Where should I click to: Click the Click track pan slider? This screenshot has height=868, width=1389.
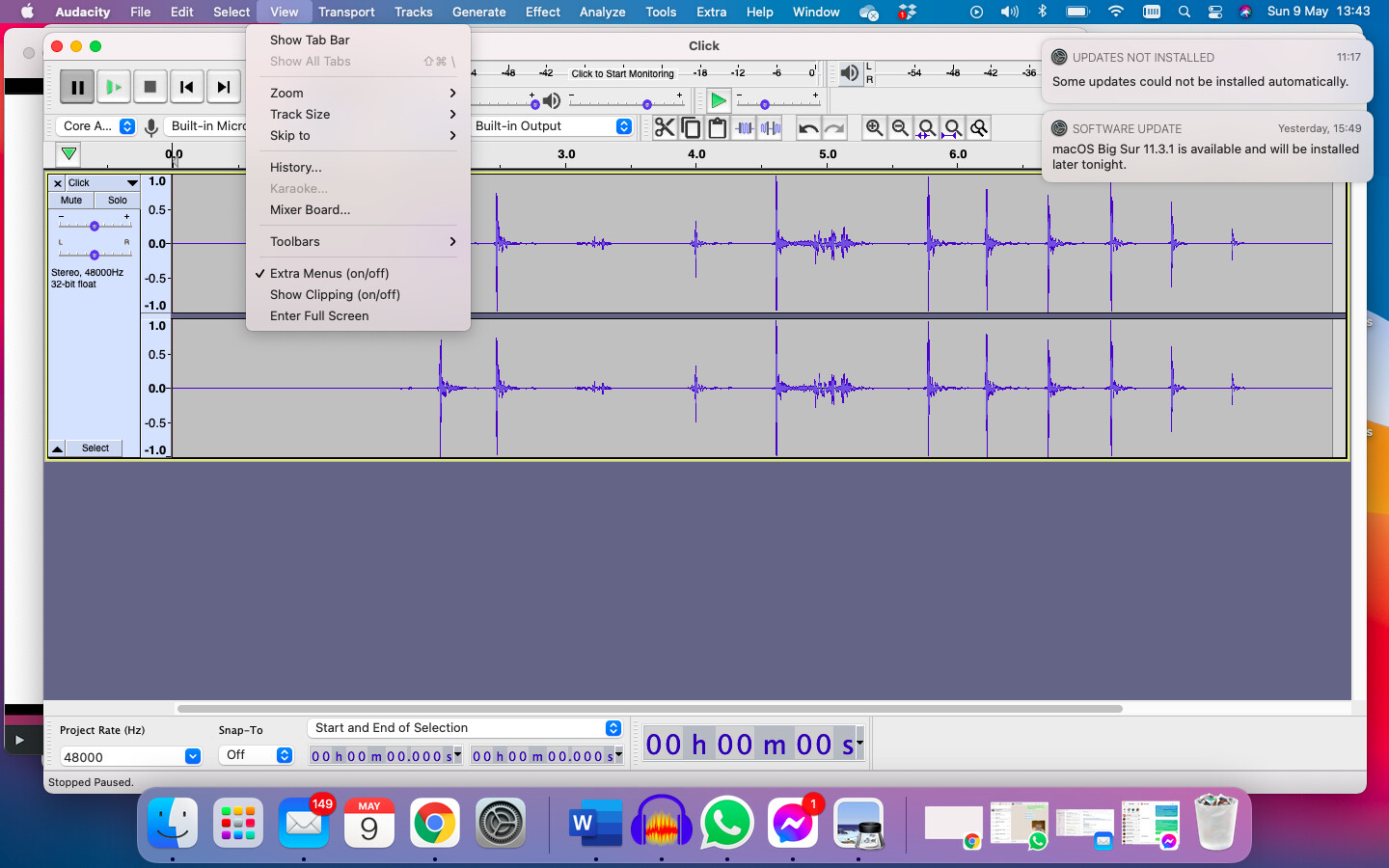coord(94,255)
